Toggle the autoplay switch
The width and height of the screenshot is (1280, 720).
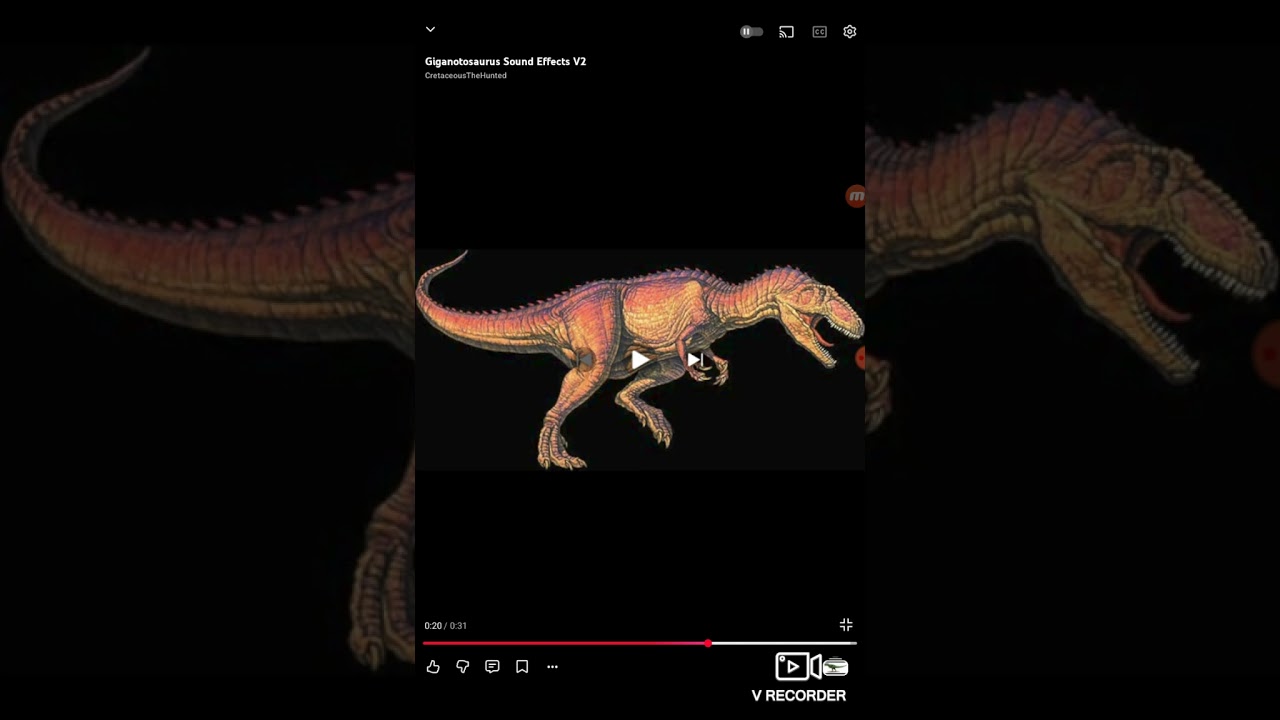[751, 32]
